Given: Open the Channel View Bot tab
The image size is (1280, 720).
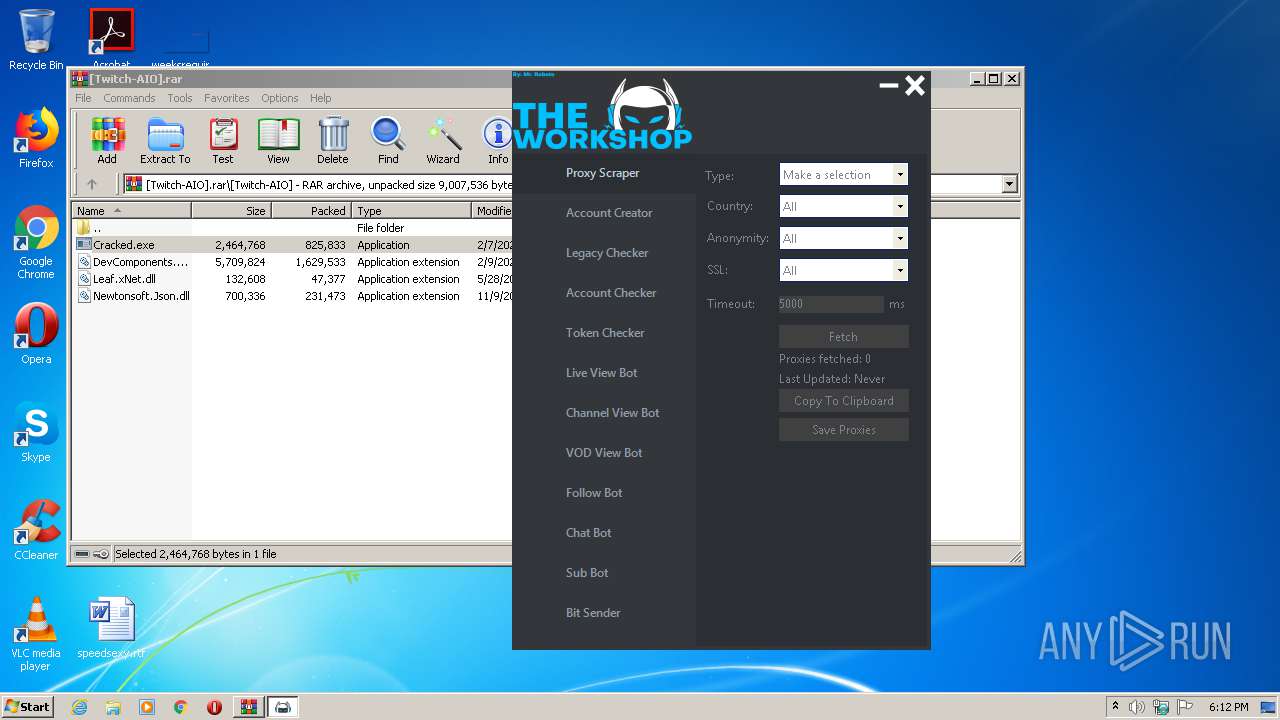Looking at the screenshot, I should click(612, 413).
